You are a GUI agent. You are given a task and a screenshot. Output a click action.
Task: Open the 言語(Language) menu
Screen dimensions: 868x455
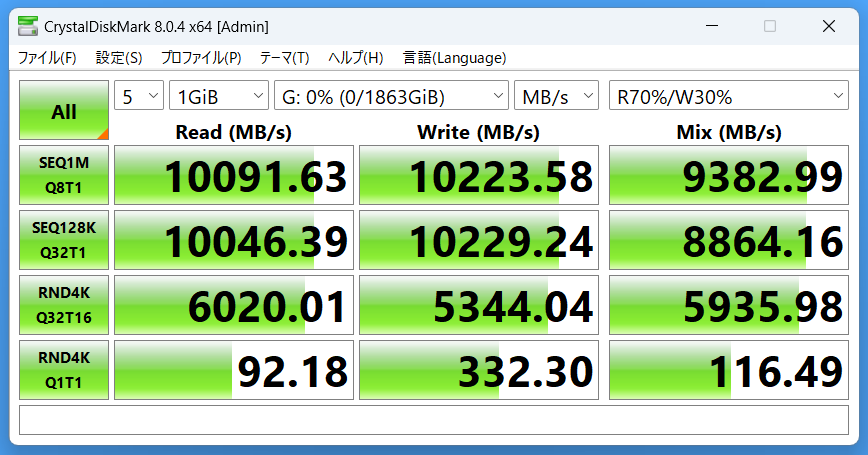454,58
